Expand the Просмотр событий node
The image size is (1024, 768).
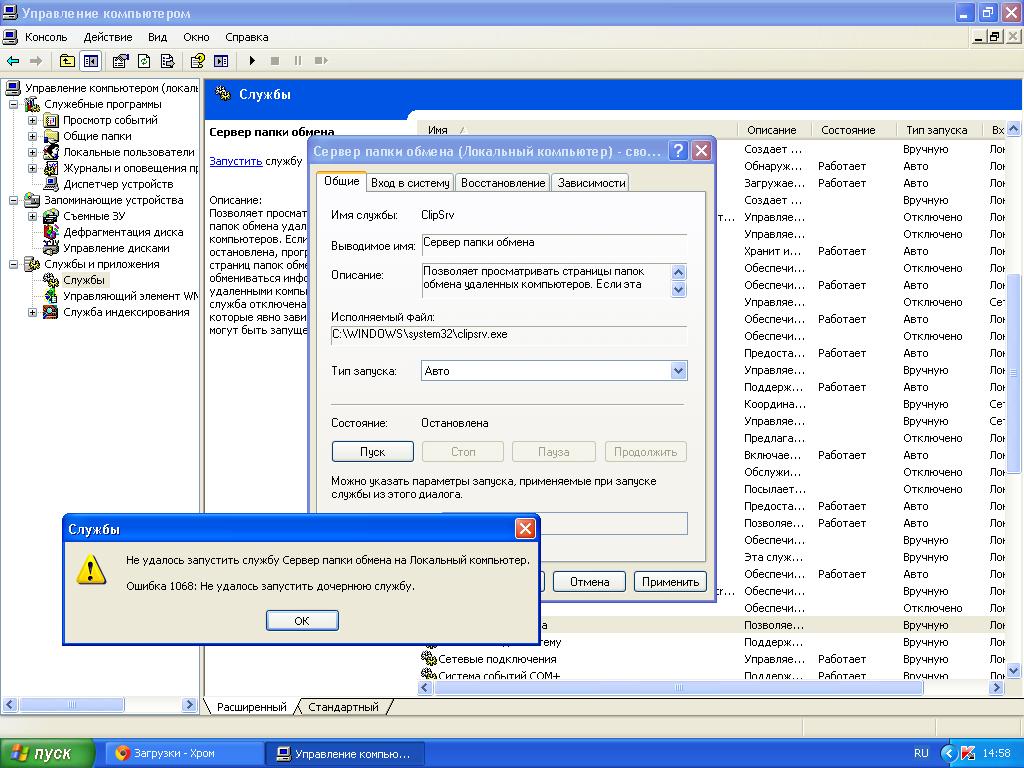click(32, 120)
